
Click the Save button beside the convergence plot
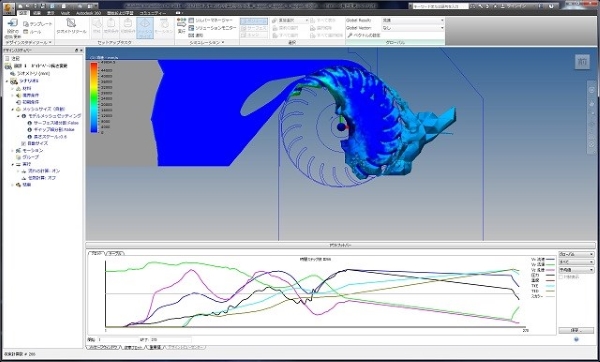coord(576,330)
